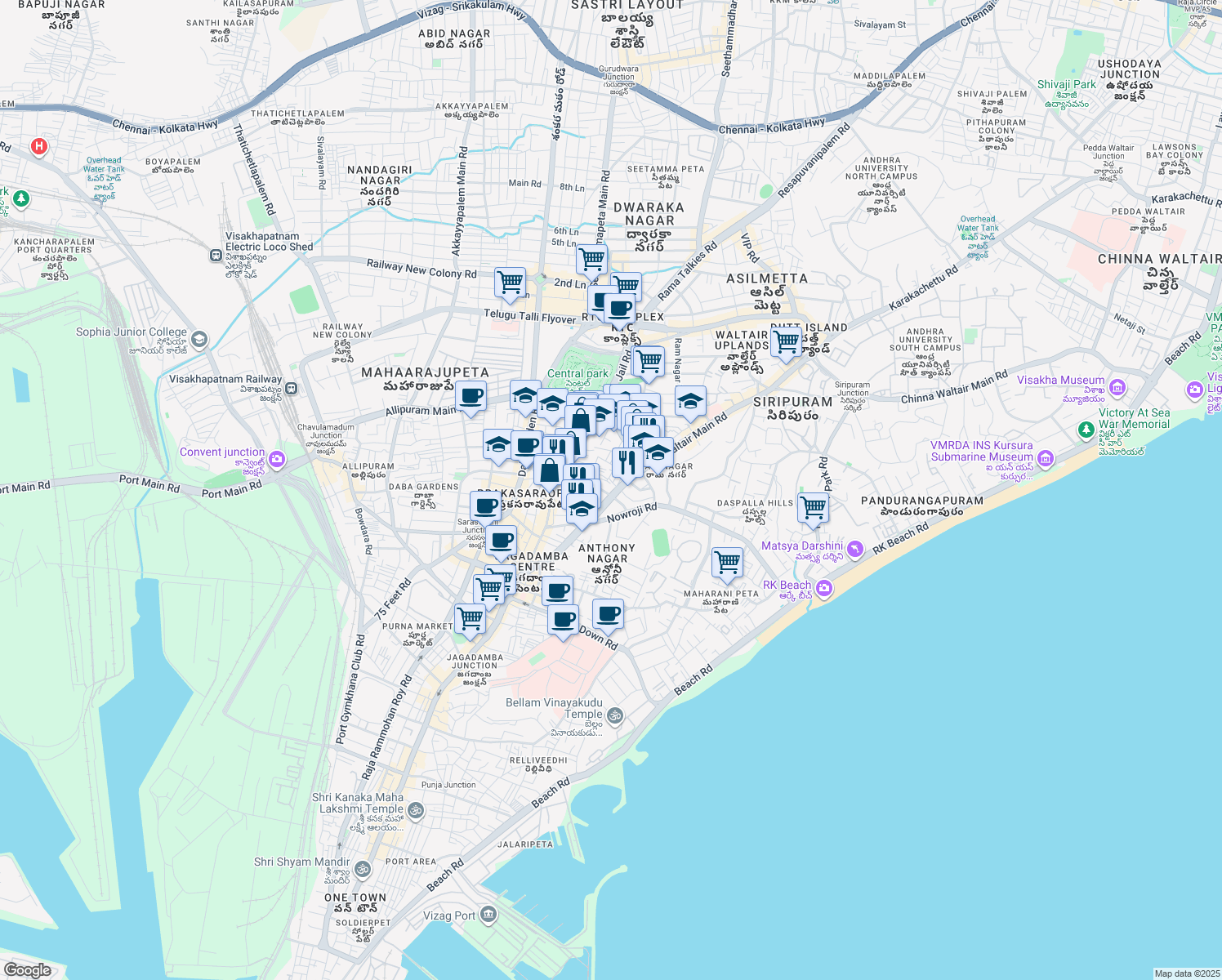
Task: Select the graduation cap marker near Nowroji Rd
Action: (581, 506)
